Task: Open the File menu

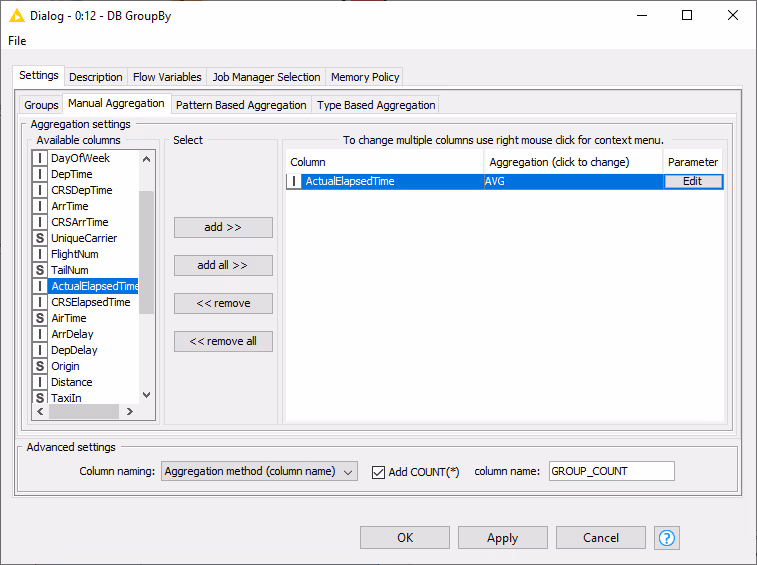Action: click(x=17, y=41)
